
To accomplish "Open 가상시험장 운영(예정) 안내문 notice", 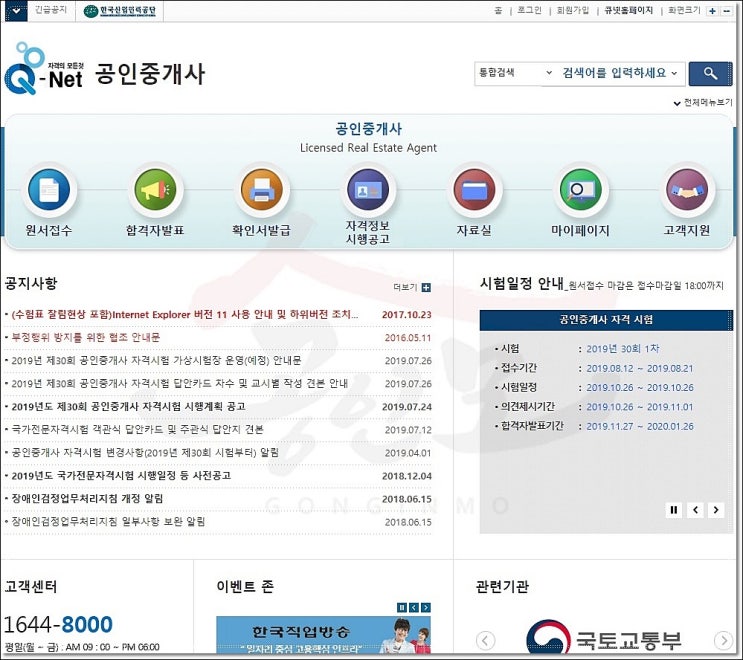I will (x=156, y=361).
